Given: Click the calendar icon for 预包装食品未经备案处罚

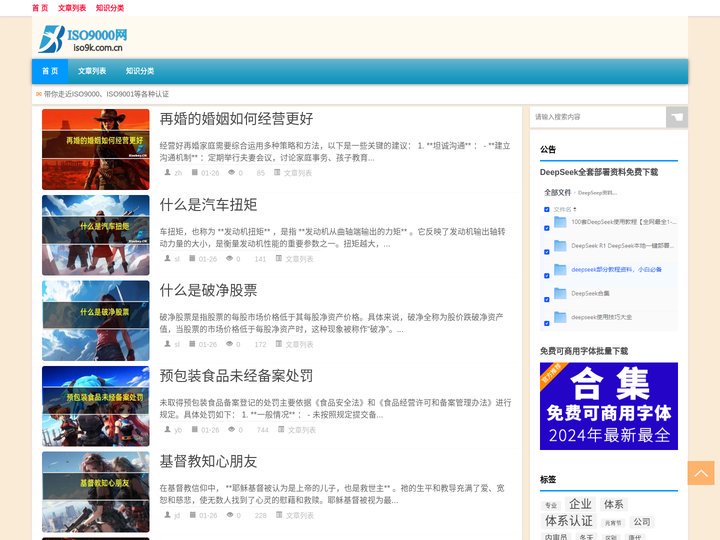Looking at the screenshot, I should click(x=195, y=429).
